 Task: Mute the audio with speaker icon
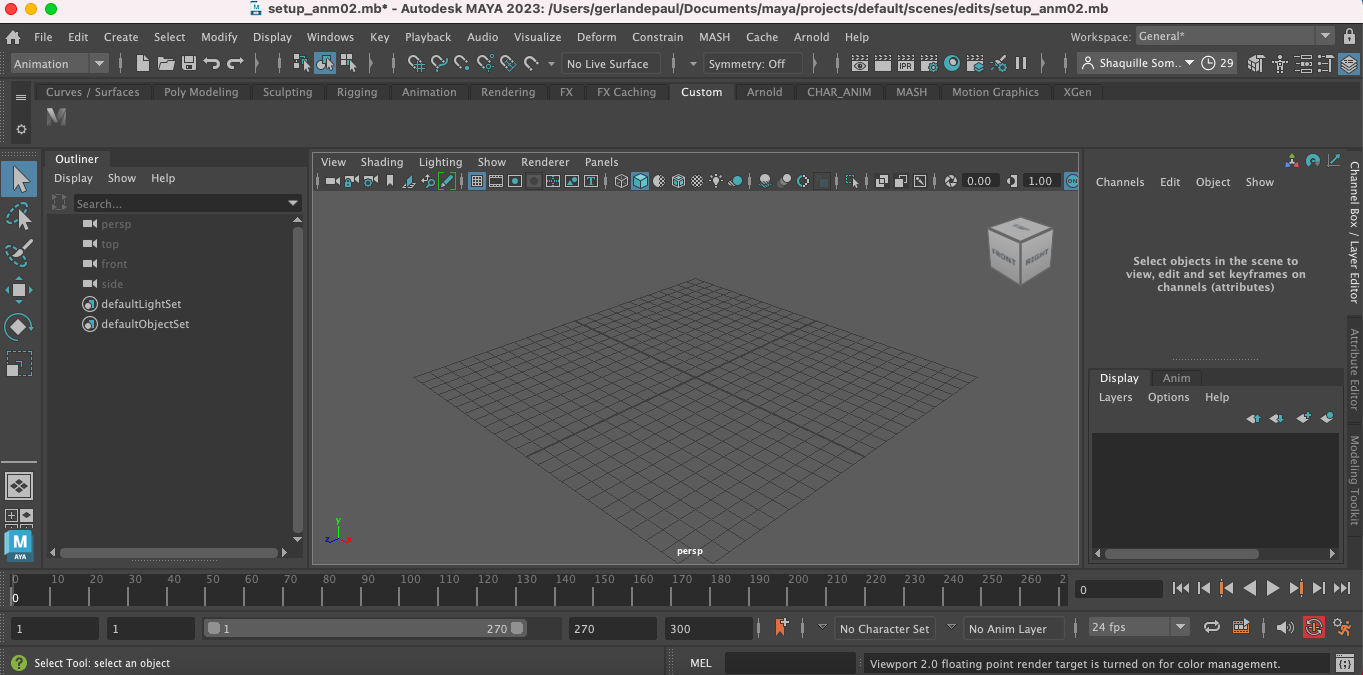click(x=1285, y=628)
